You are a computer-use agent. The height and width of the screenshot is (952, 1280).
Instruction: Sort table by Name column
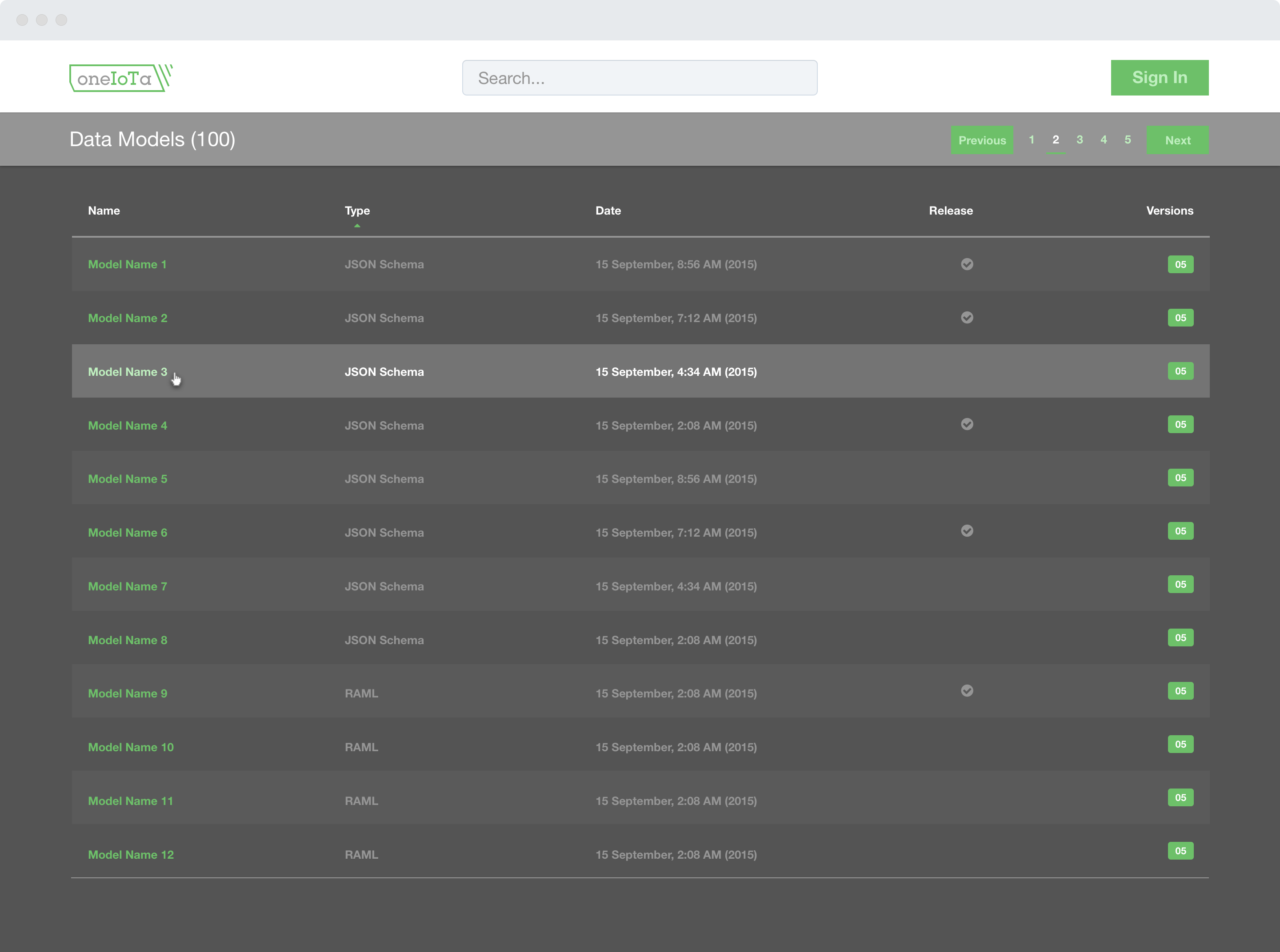pyautogui.click(x=104, y=210)
